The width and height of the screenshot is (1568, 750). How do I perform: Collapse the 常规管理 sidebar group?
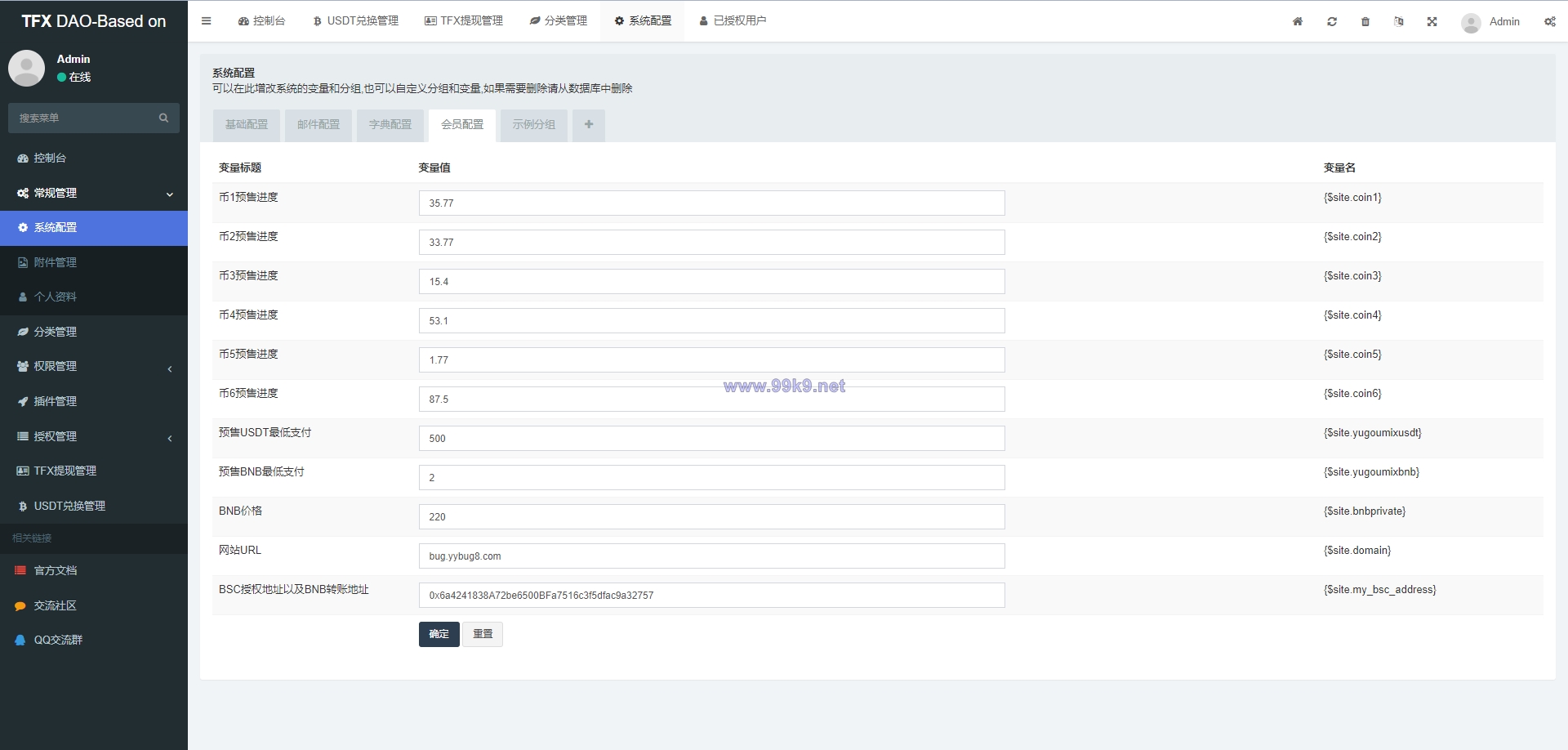(x=94, y=193)
